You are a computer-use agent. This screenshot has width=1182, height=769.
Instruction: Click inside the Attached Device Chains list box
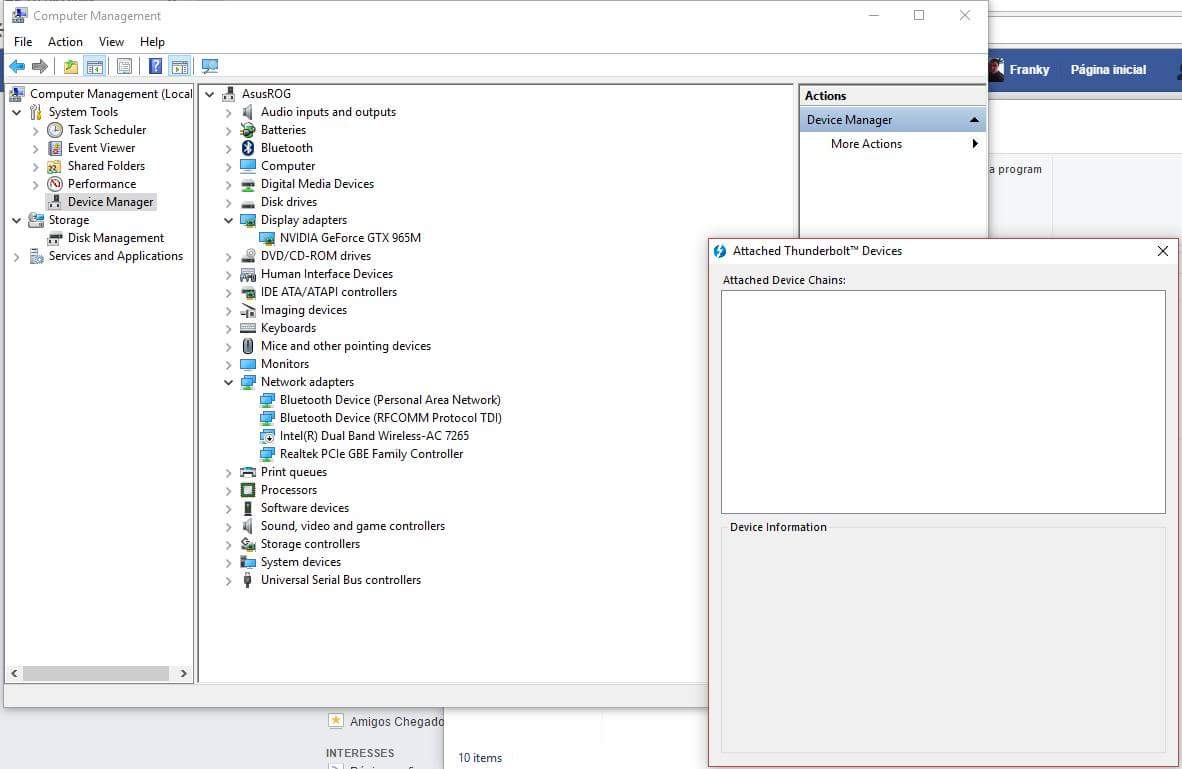click(943, 402)
